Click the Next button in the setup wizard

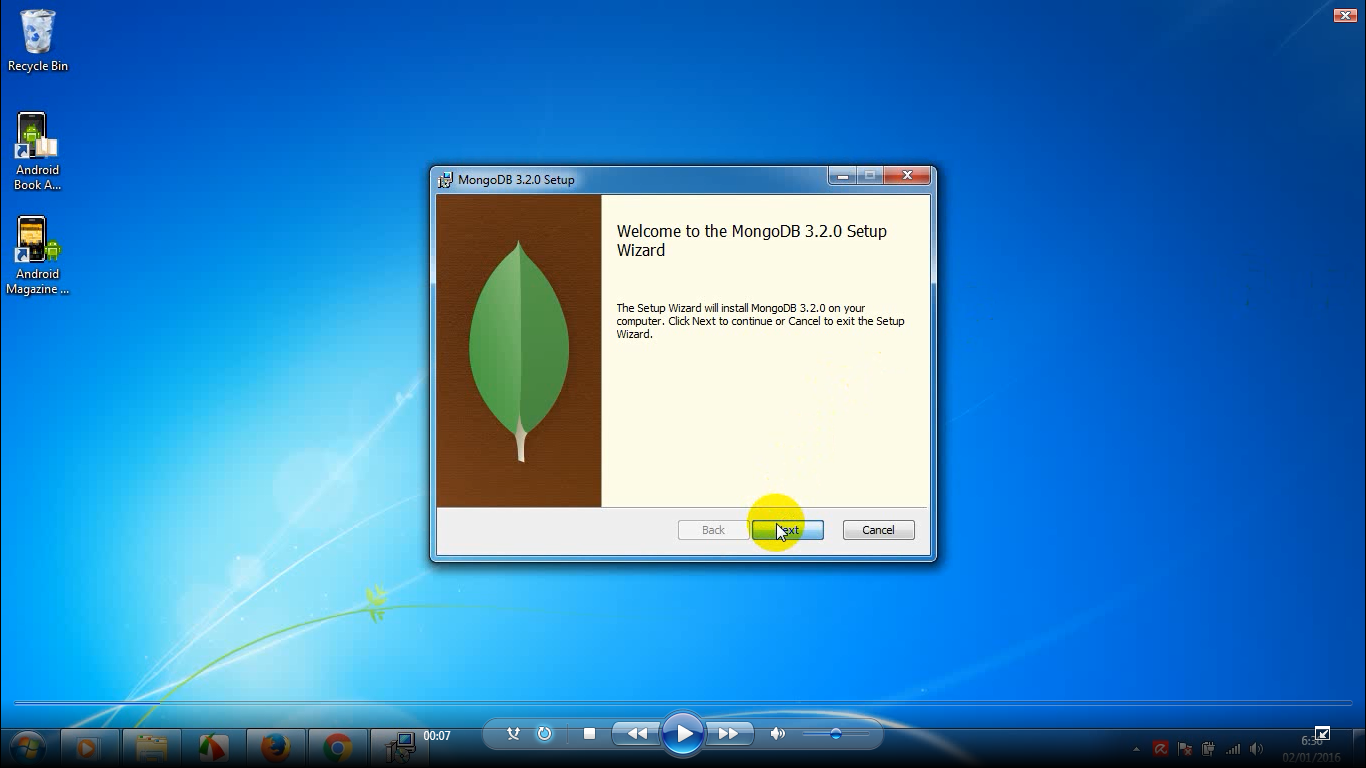[x=788, y=530]
